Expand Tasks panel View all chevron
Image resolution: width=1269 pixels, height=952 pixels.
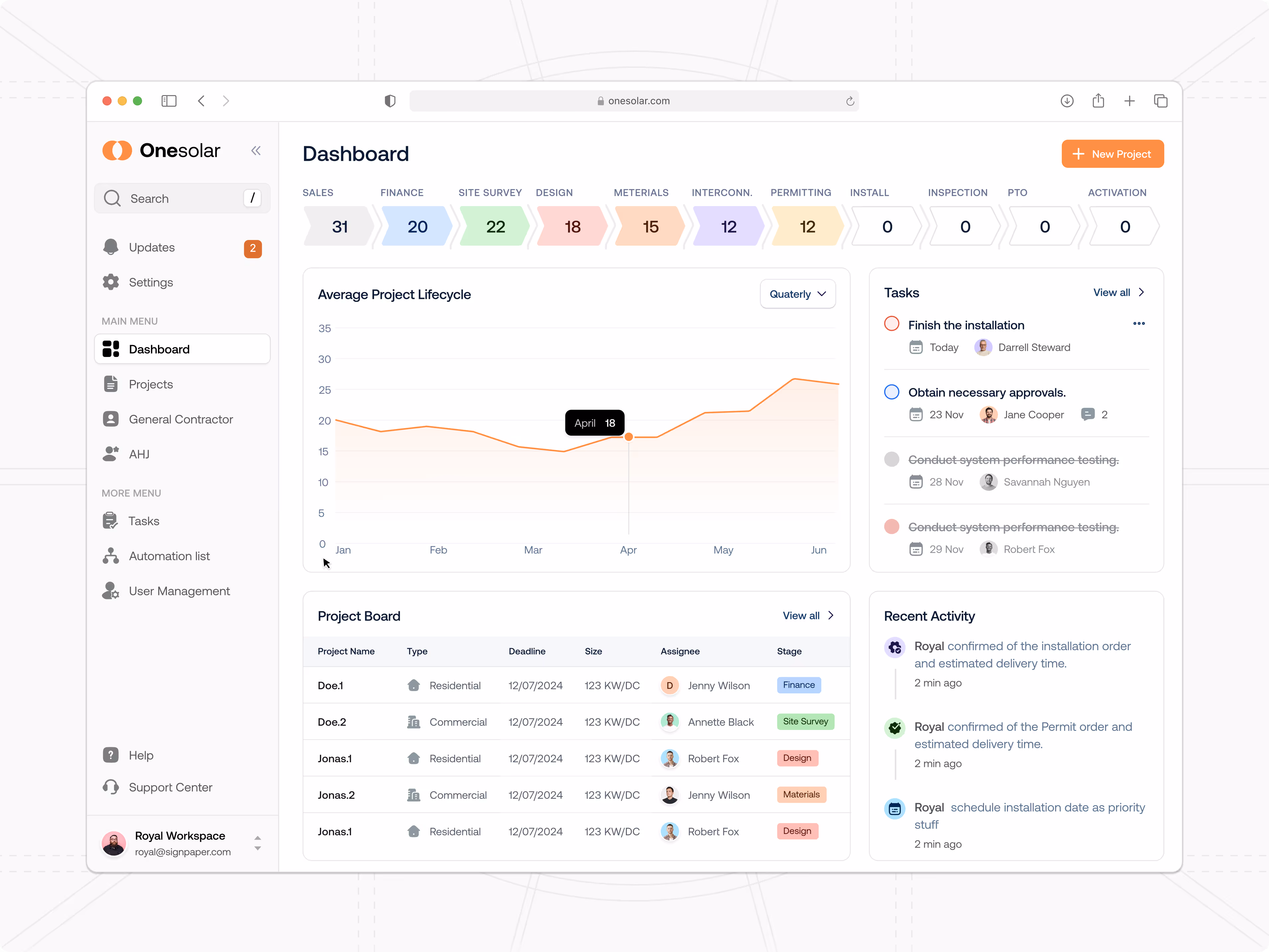click(1142, 293)
